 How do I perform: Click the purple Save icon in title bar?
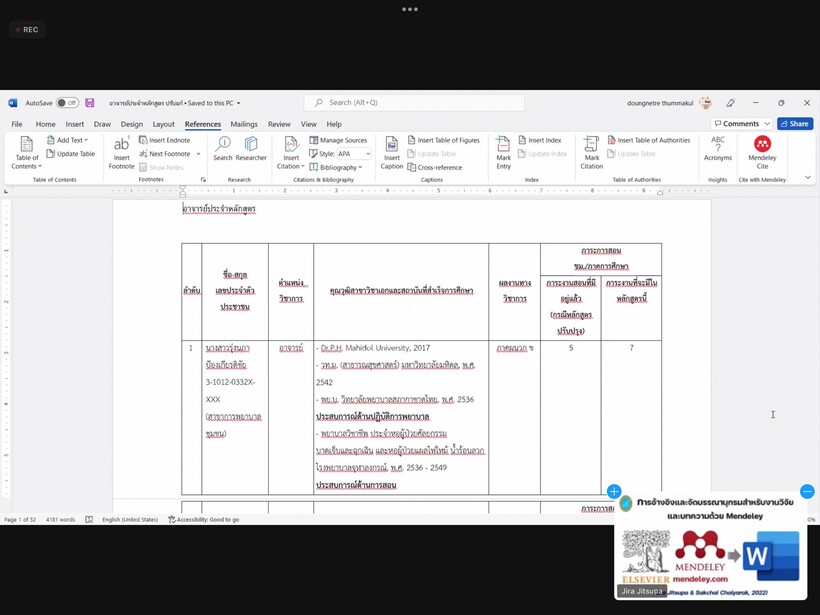coord(90,102)
